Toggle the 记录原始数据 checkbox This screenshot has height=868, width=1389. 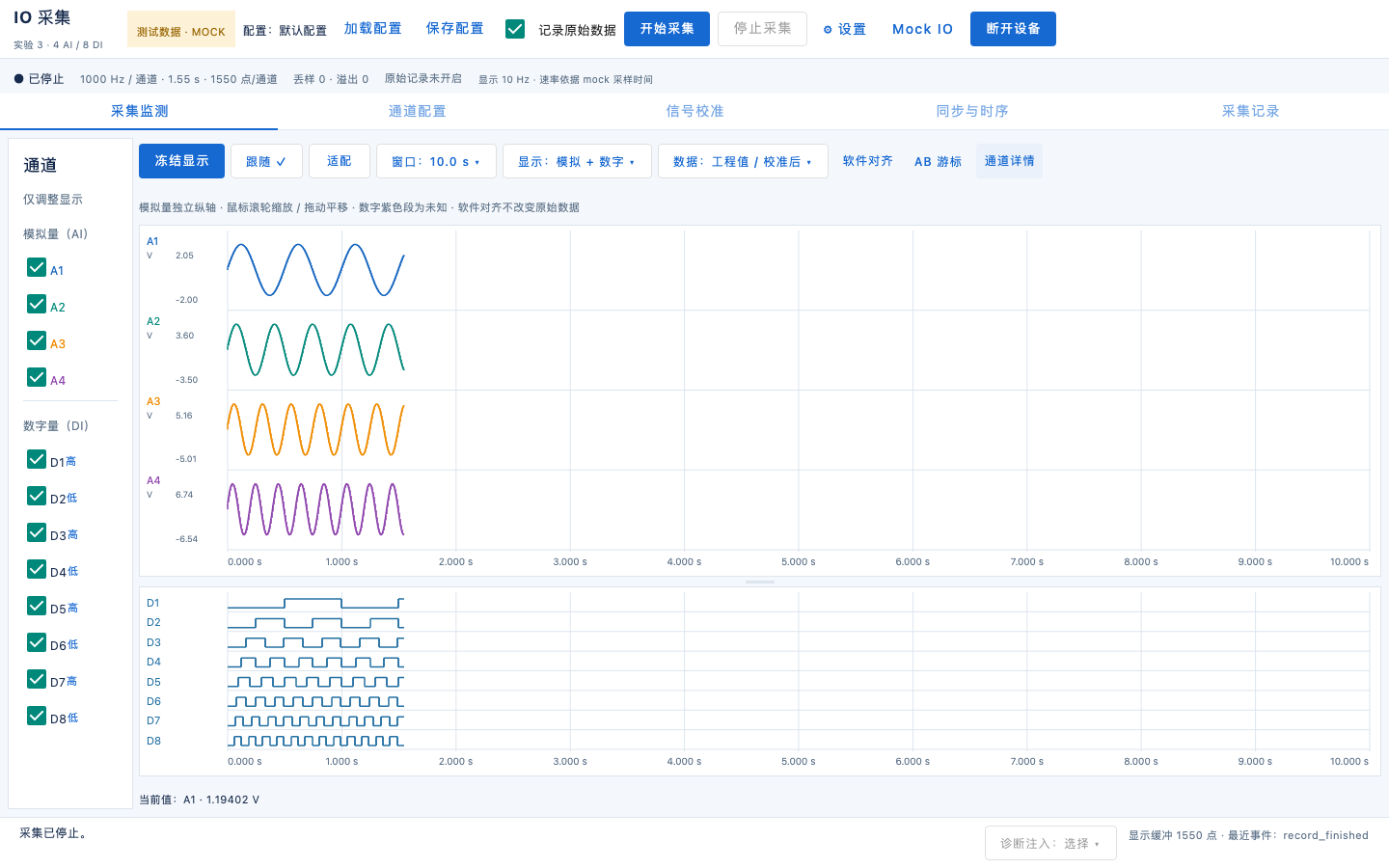click(x=515, y=29)
